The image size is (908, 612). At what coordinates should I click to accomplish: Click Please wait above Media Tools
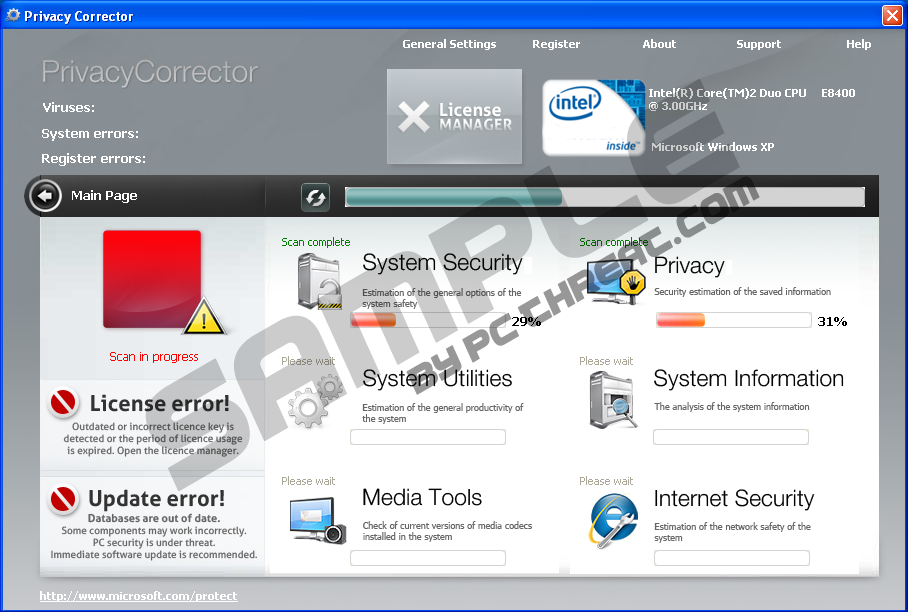308,481
